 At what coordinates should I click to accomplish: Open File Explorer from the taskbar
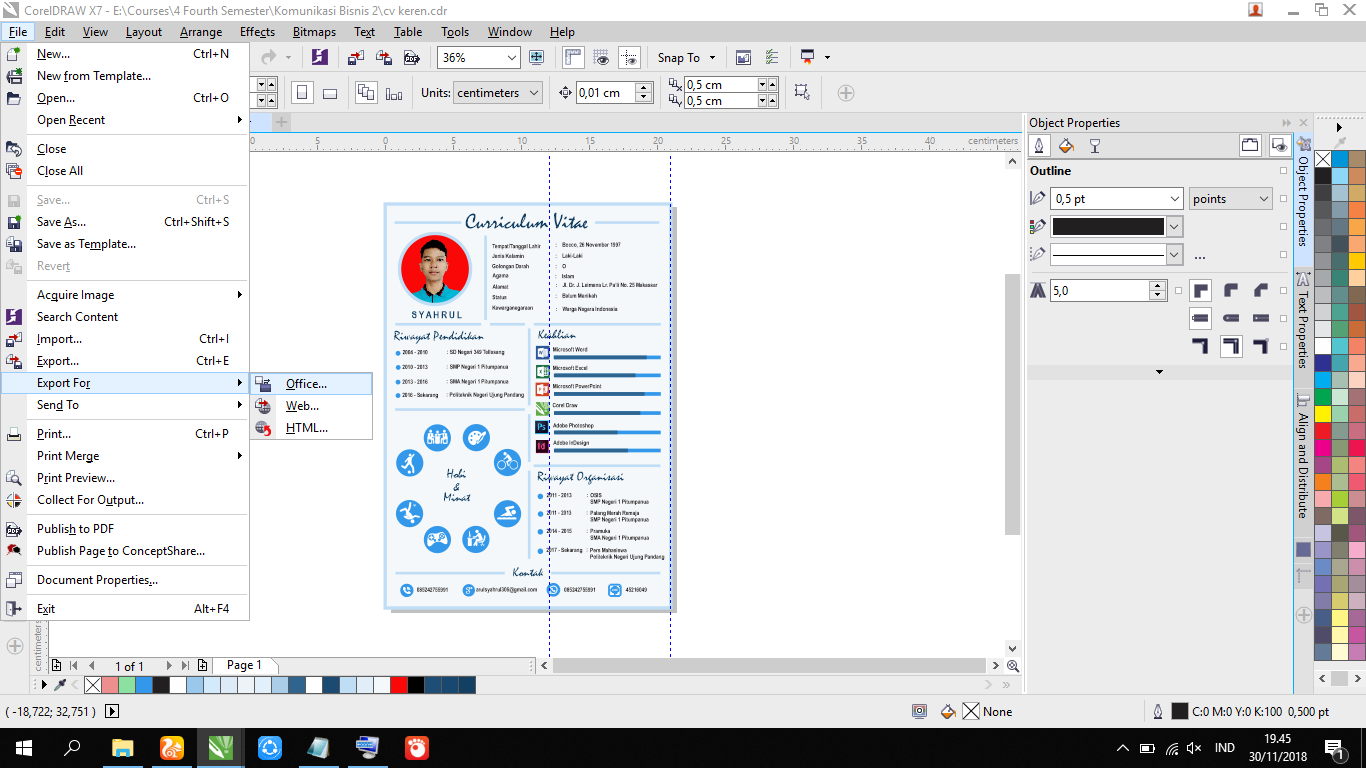[123, 747]
